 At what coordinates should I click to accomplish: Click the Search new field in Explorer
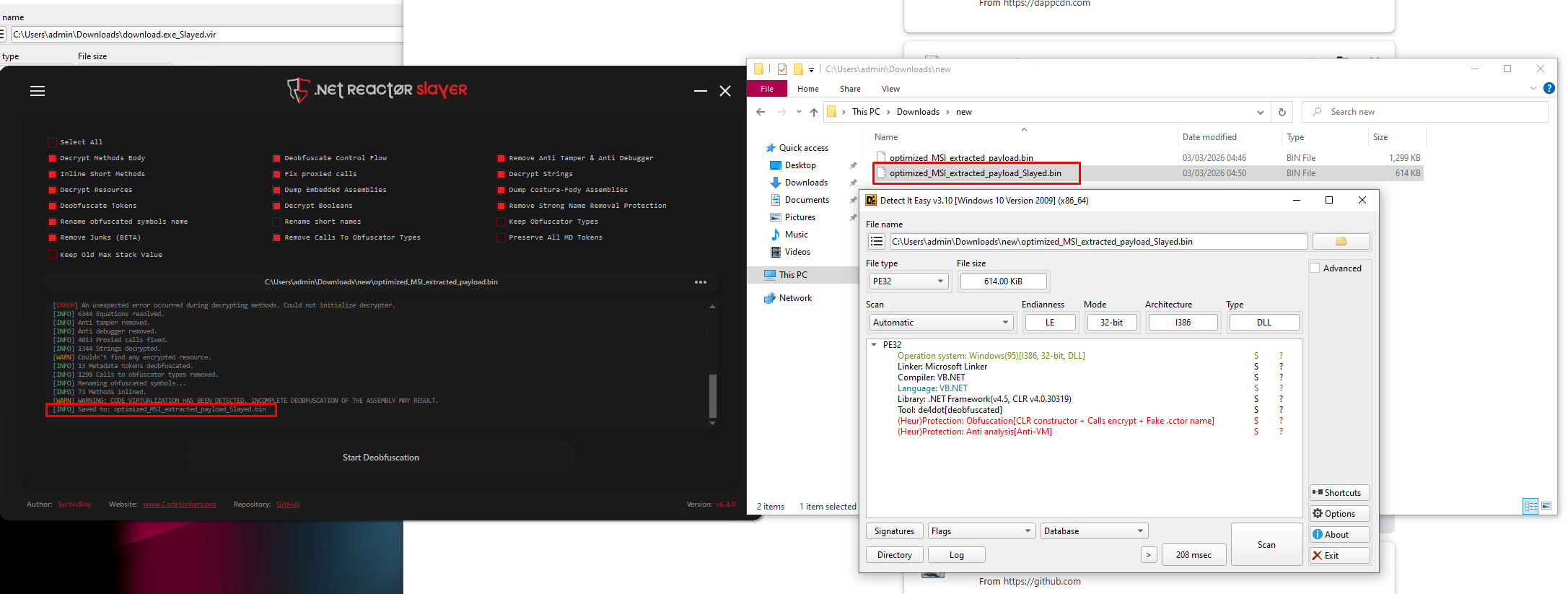coord(1425,112)
